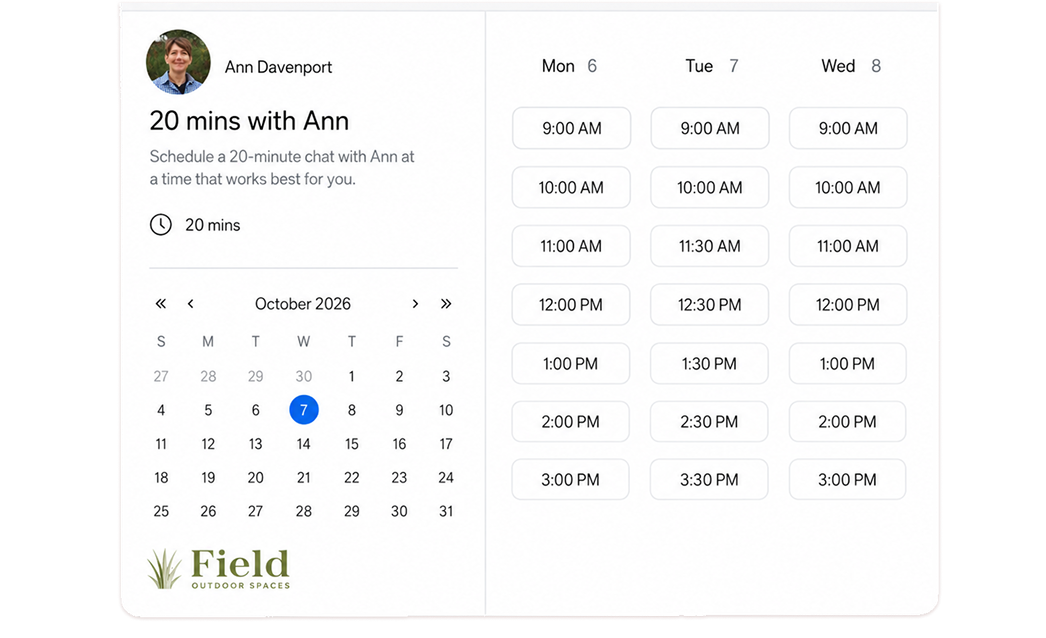Image resolution: width=1046 pixels, height=638 pixels.
Task: Select the highlighted date 7 in calendar
Action: pos(304,410)
